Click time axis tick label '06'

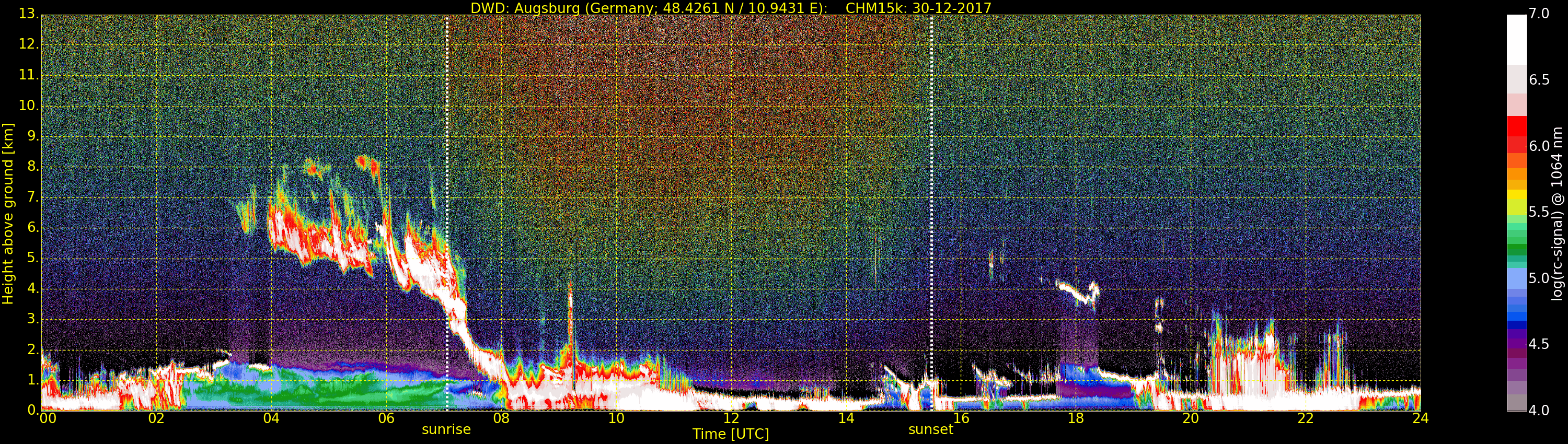point(386,418)
